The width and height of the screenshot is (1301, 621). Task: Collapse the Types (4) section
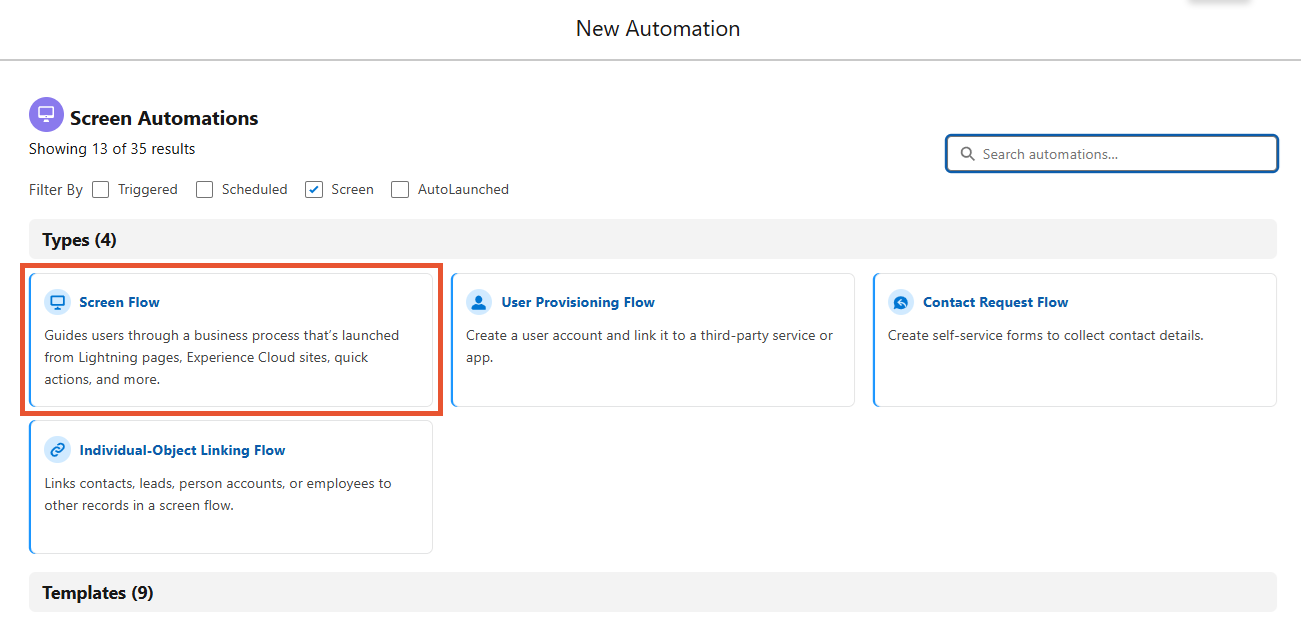653,240
